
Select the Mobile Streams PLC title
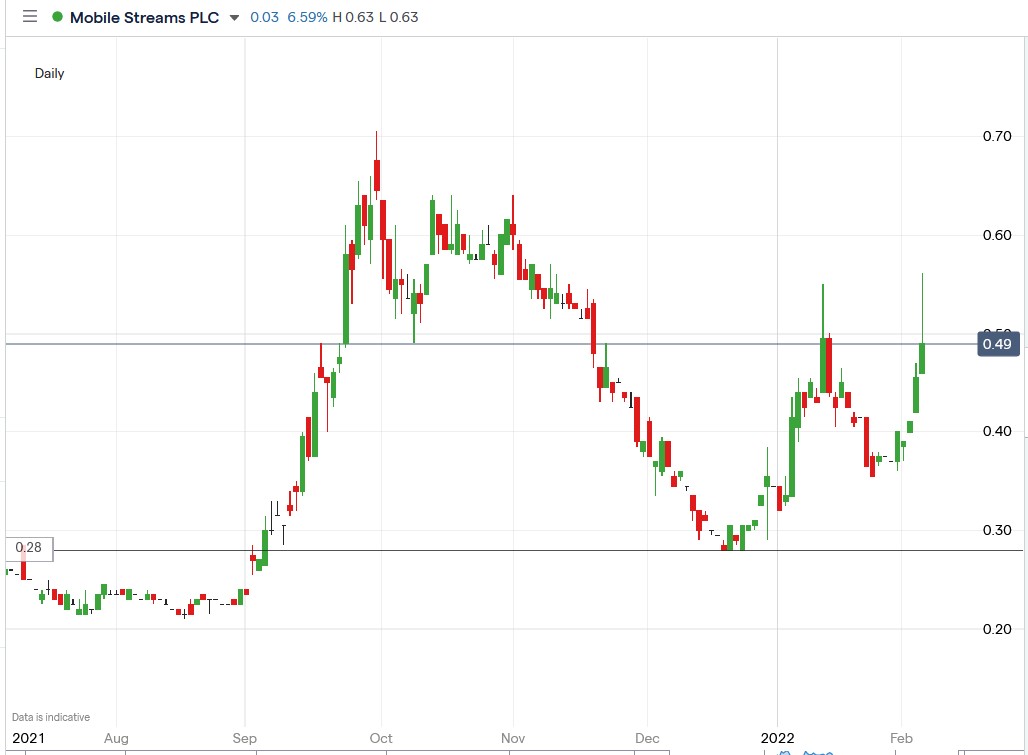point(138,17)
